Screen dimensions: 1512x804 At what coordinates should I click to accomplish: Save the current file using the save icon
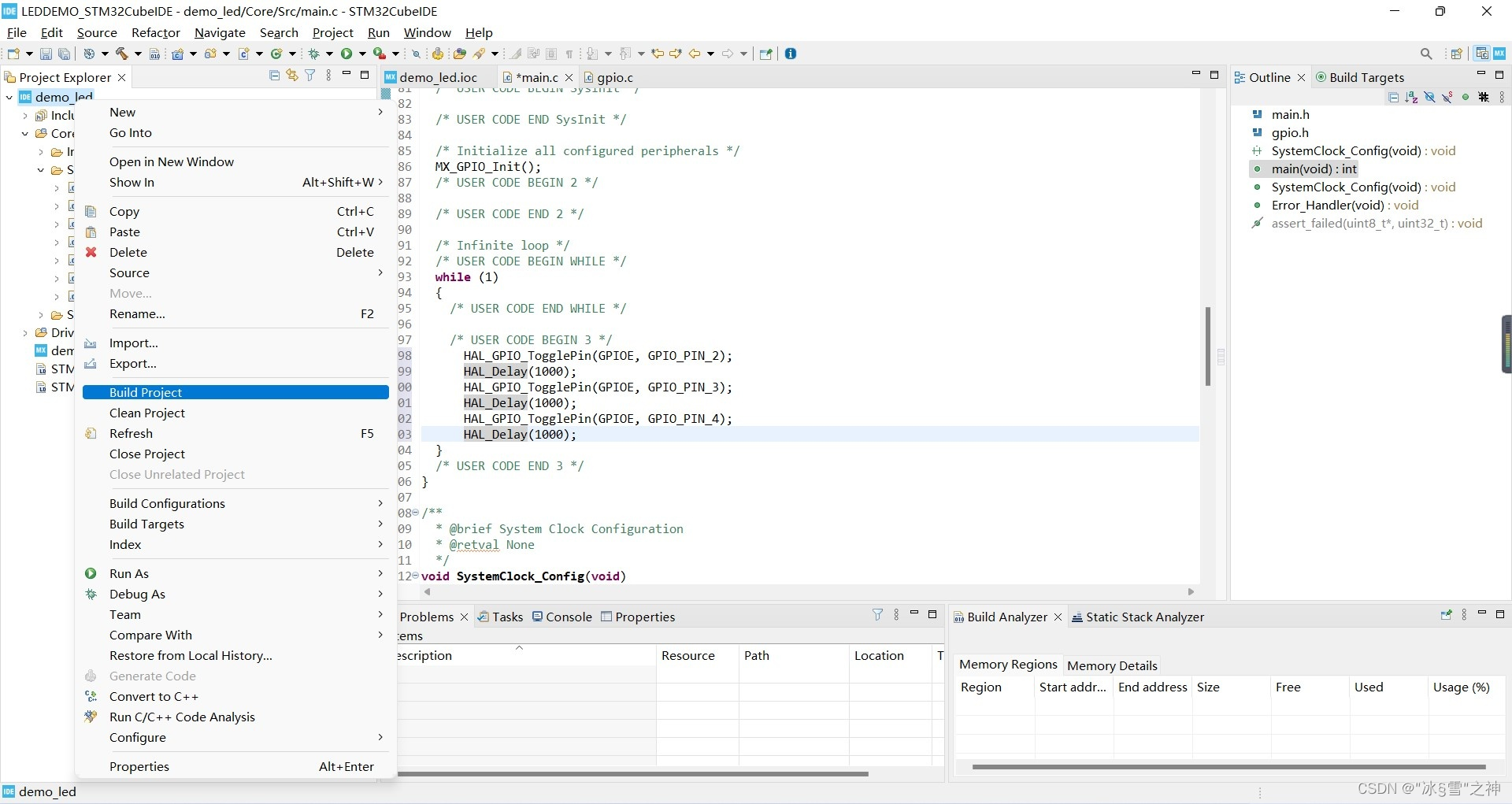click(x=45, y=54)
